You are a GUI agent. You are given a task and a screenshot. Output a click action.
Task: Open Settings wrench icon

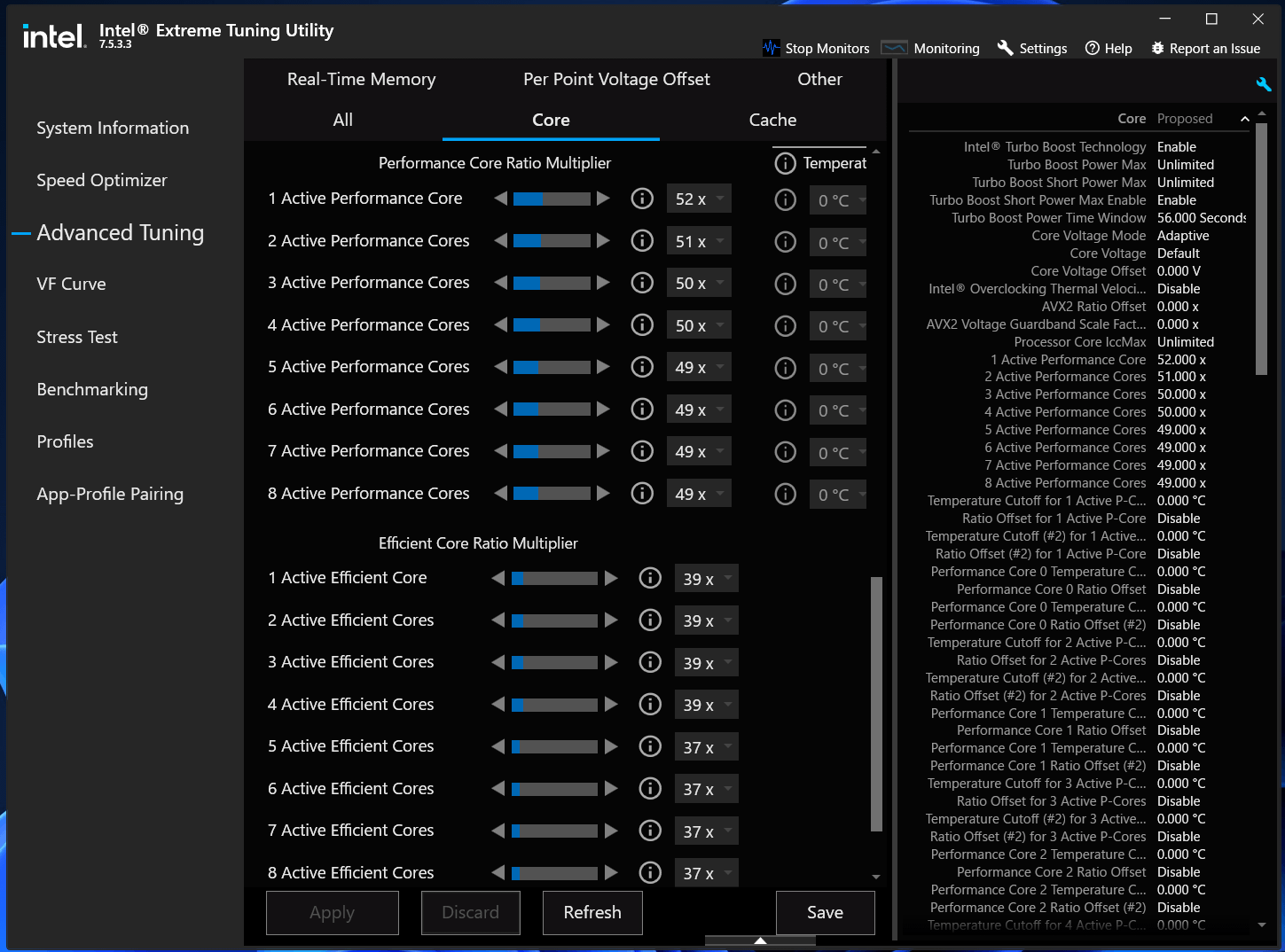pos(1005,48)
